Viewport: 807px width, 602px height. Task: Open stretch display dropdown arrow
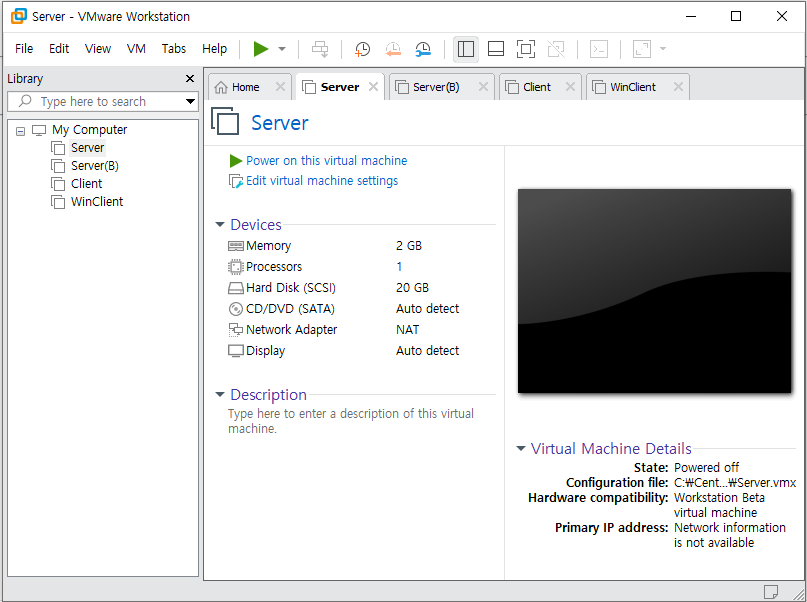tap(663, 49)
